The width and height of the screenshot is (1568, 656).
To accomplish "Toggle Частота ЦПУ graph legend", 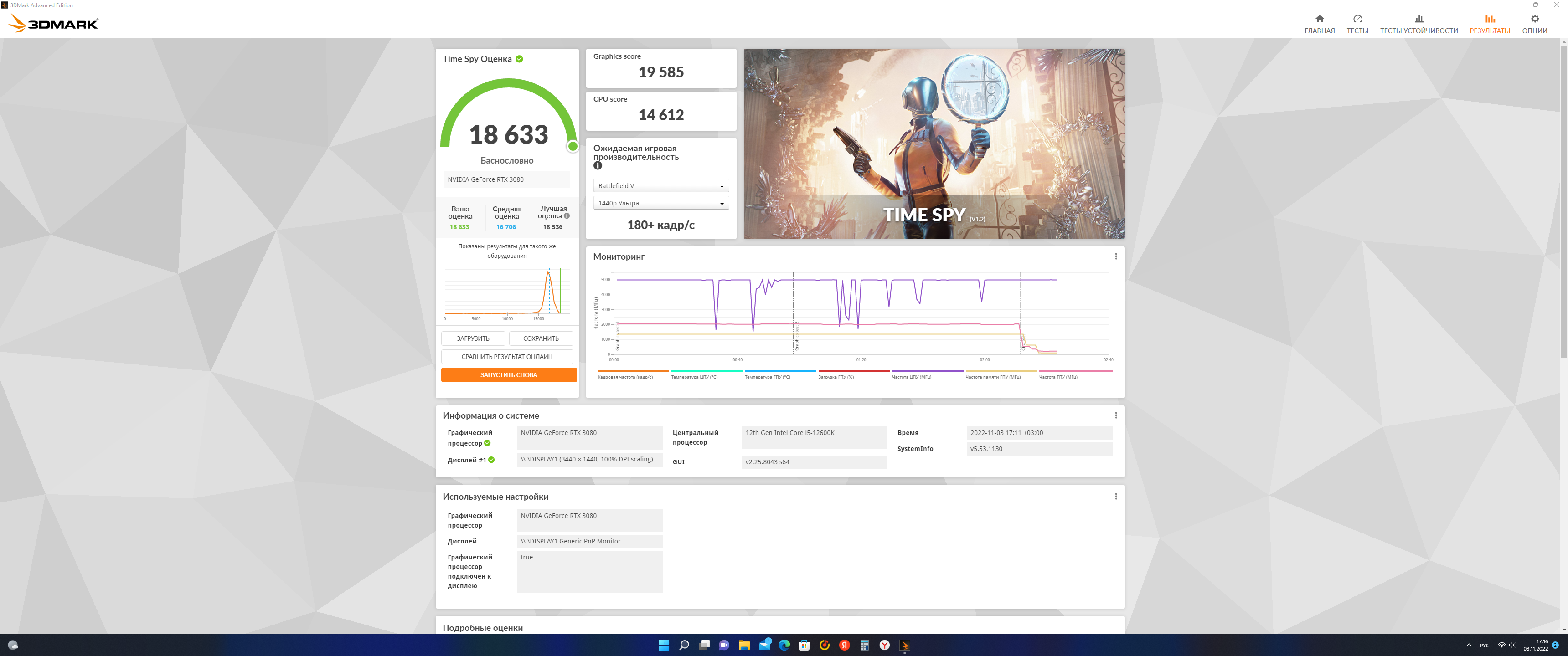I will [x=911, y=377].
